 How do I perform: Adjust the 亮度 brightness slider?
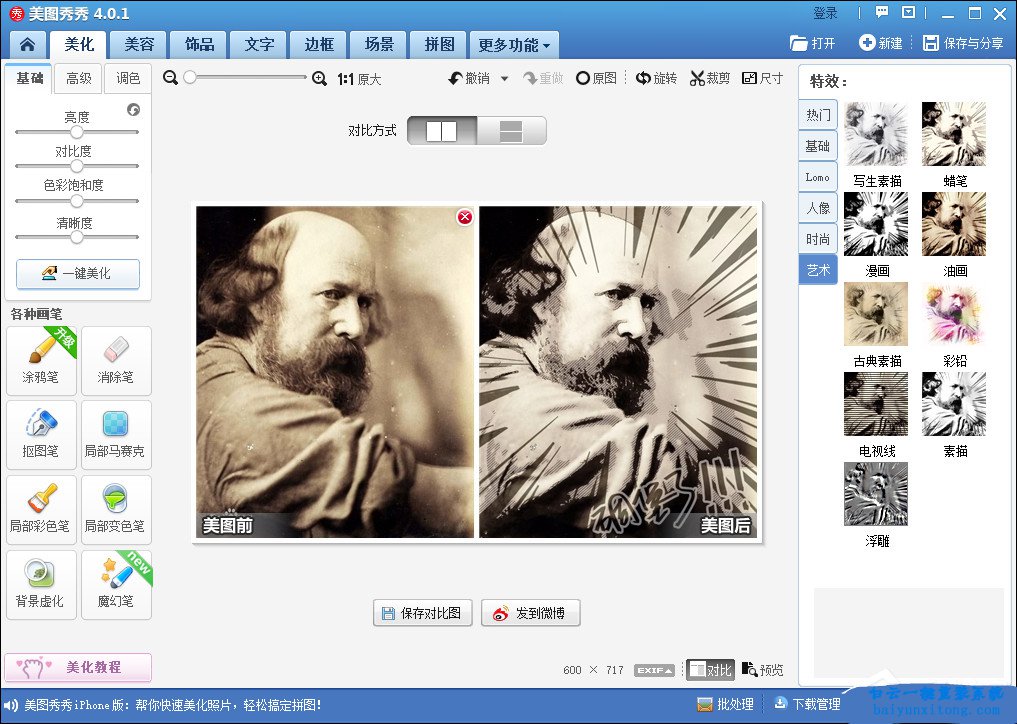tap(77, 130)
